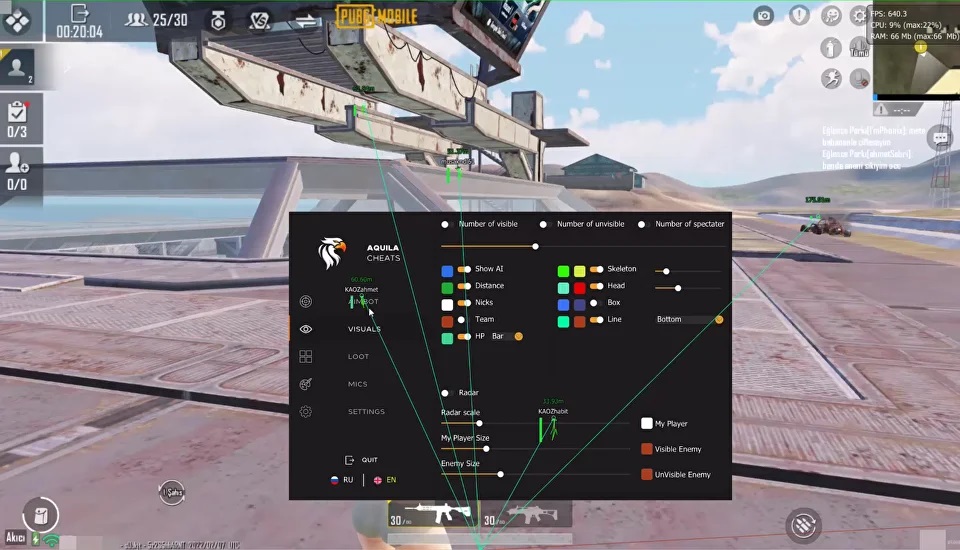Switch language to RU
Screen dimensions: 960x550
342,480
